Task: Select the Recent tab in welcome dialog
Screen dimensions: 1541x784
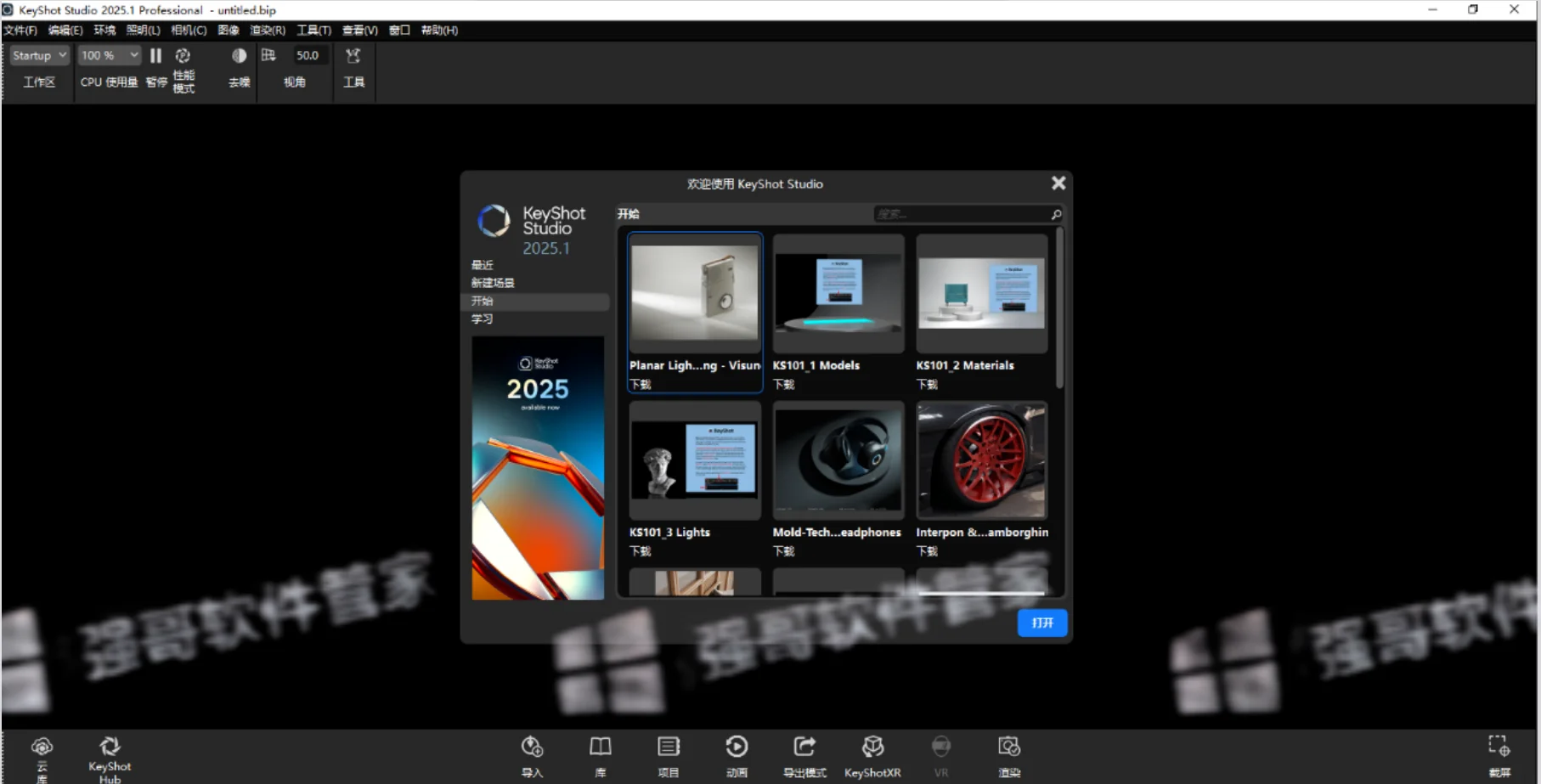Action: coord(482,265)
